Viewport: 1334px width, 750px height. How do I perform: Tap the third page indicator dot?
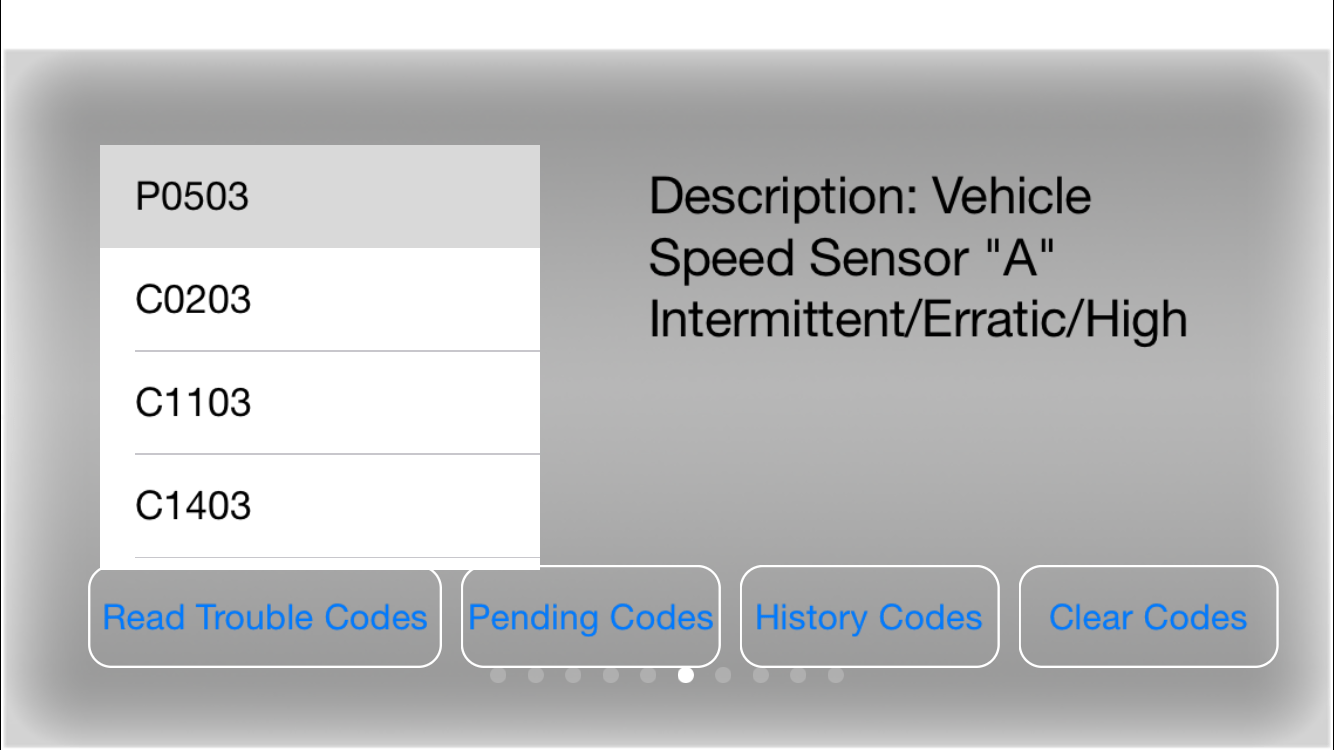pyautogui.click(x=573, y=675)
